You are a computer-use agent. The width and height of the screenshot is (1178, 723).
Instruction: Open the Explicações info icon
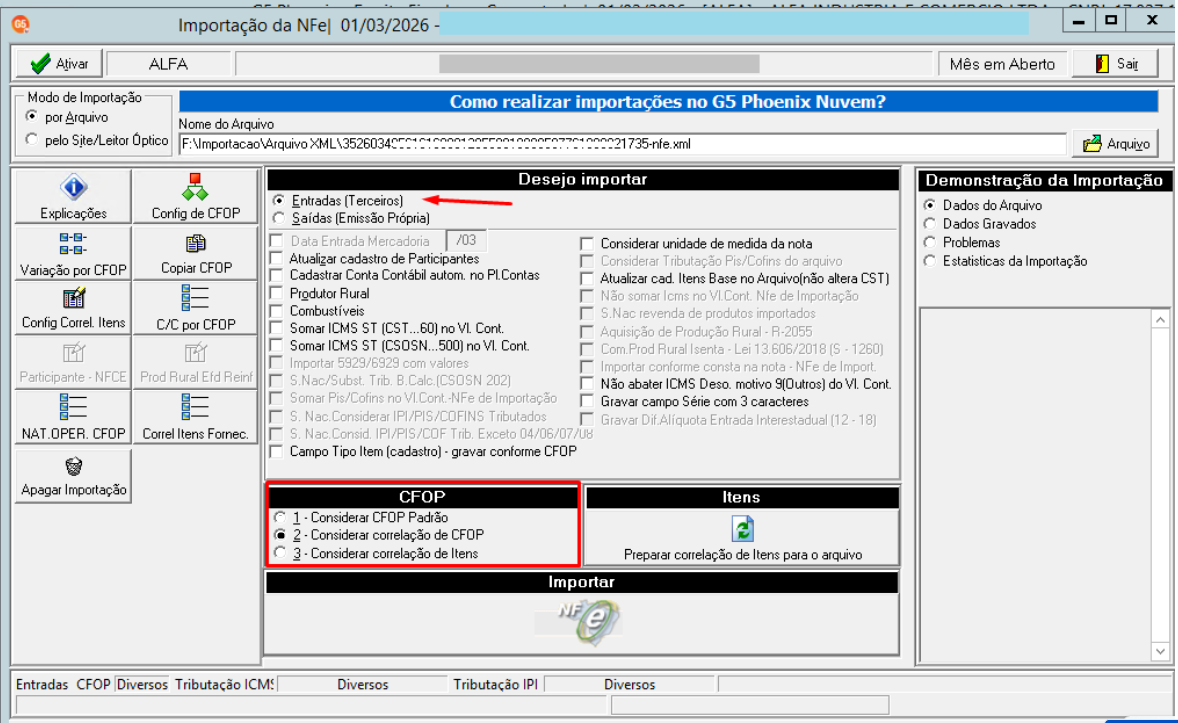73,187
